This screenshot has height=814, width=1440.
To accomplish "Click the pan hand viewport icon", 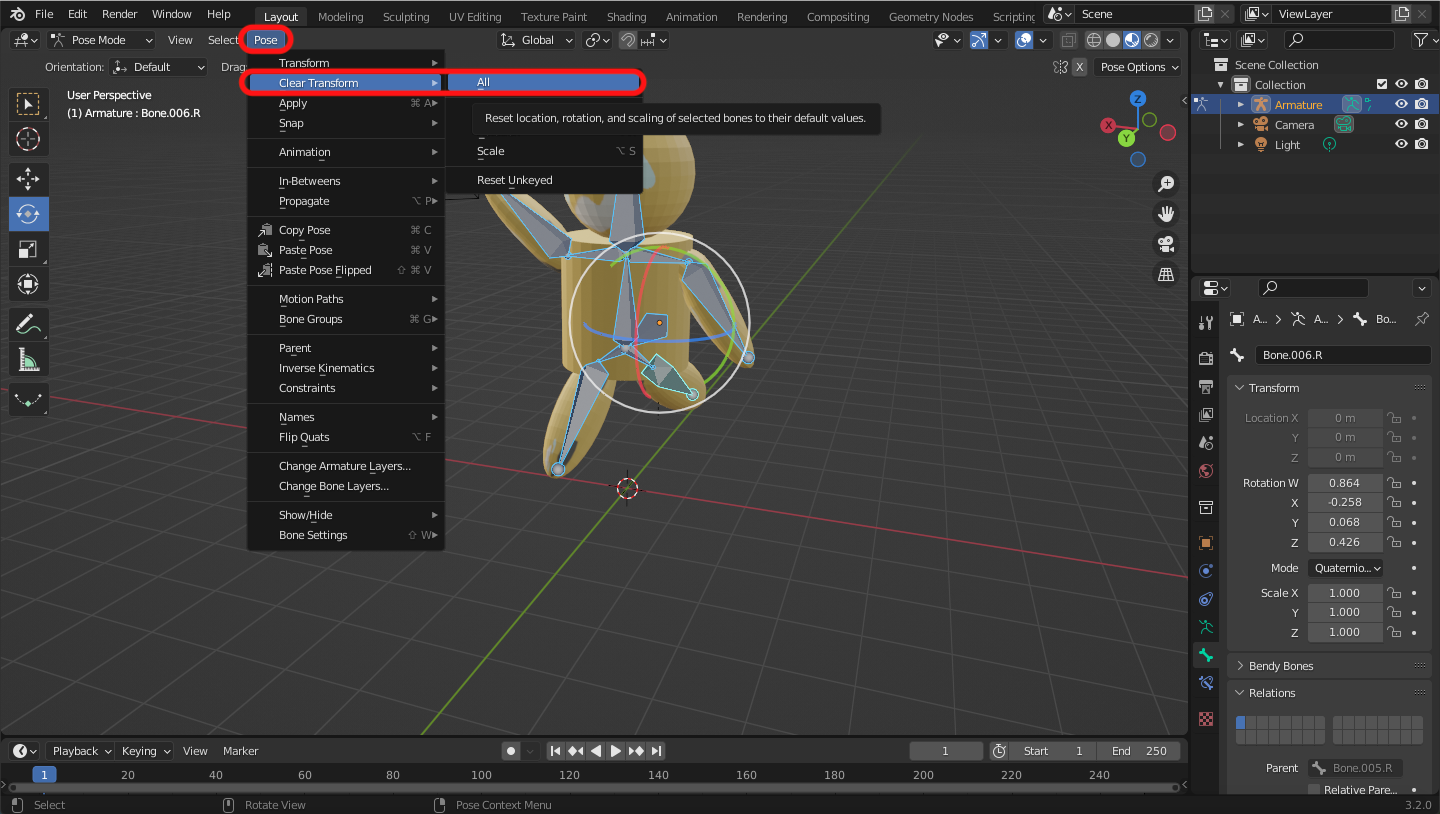I will (x=1166, y=214).
